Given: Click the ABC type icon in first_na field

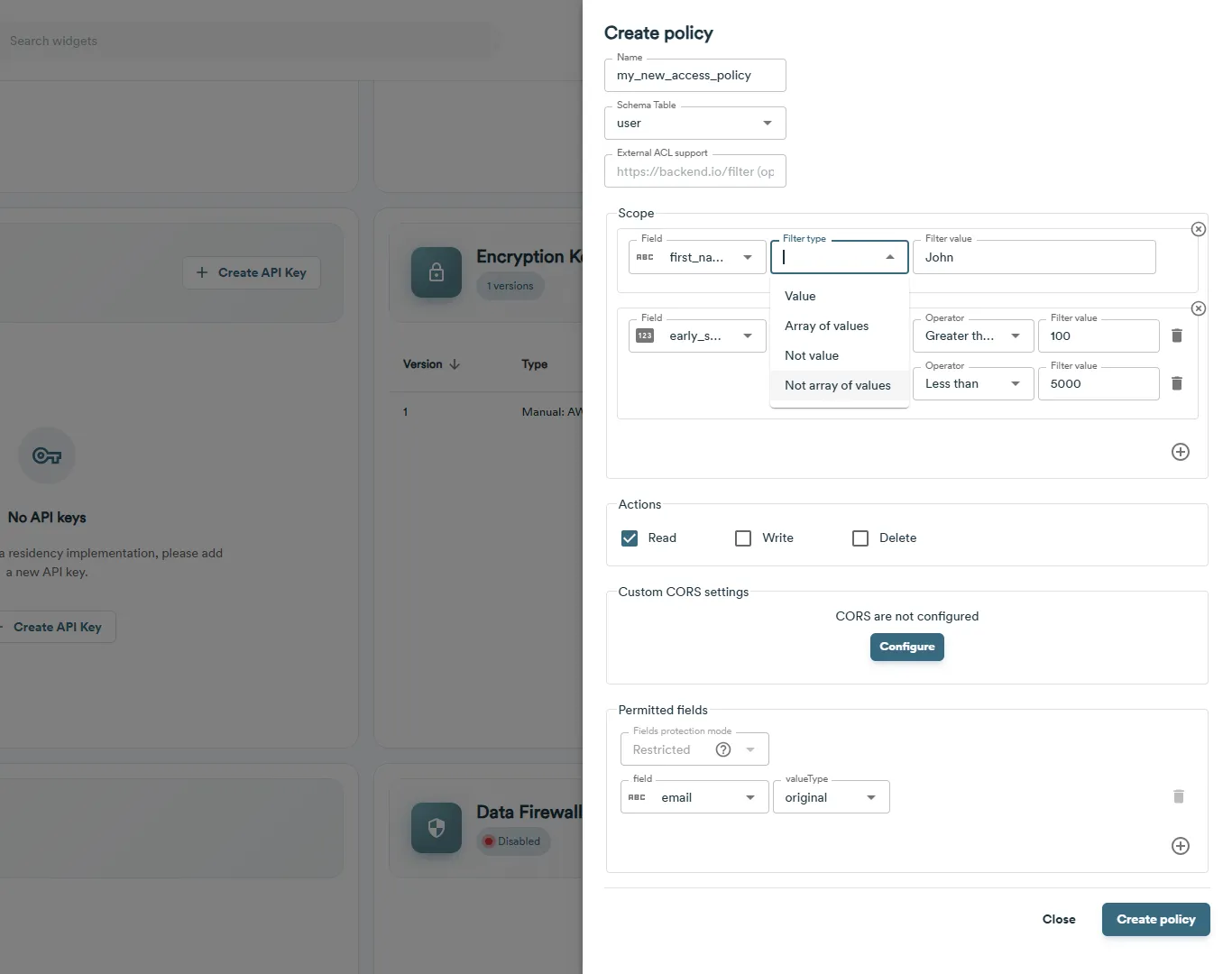Looking at the screenshot, I should (x=645, y=257).
